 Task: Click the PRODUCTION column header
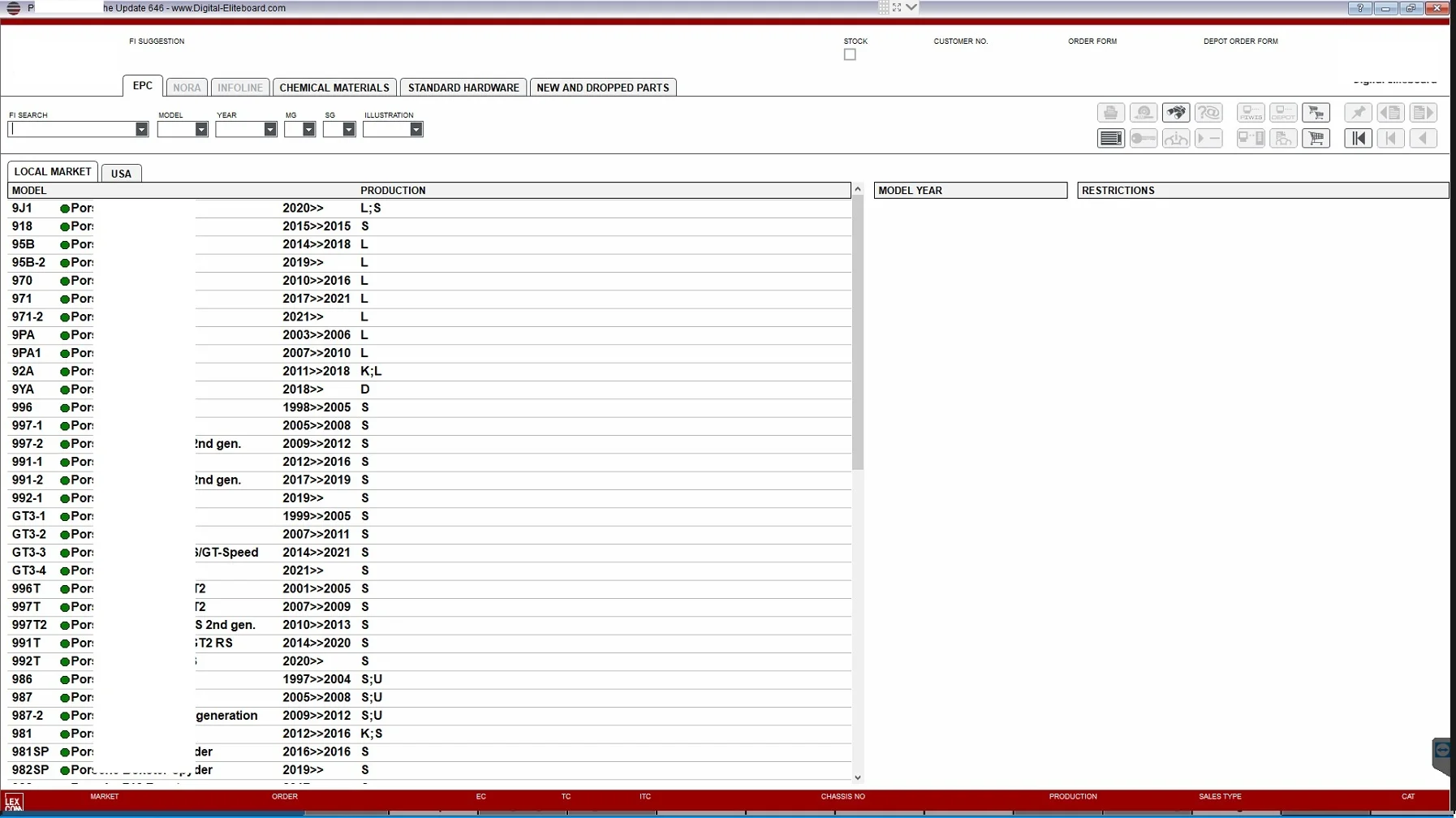[393, 191]
